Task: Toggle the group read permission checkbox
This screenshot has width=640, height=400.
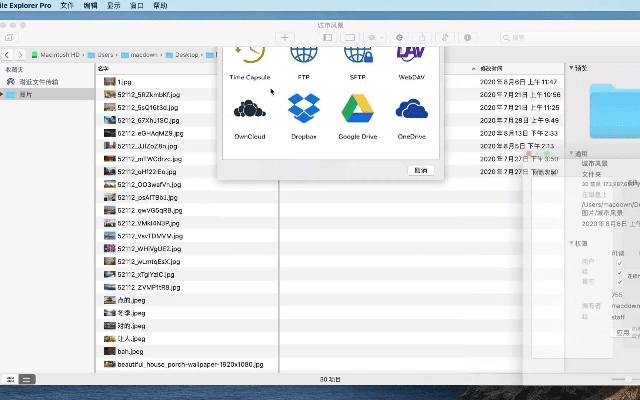Action: click(x=620, y=273)
